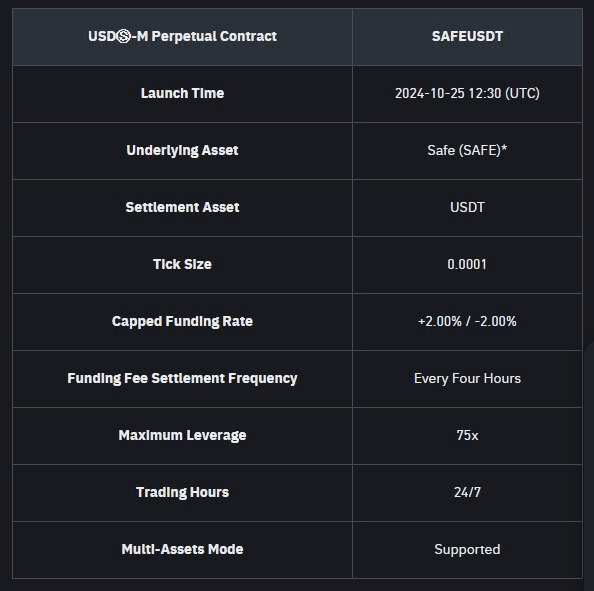Select the Funding Fee Settlement Frequency label
Image resolution: width=594 pixels, height=591 pixels.
pos(183,378)
